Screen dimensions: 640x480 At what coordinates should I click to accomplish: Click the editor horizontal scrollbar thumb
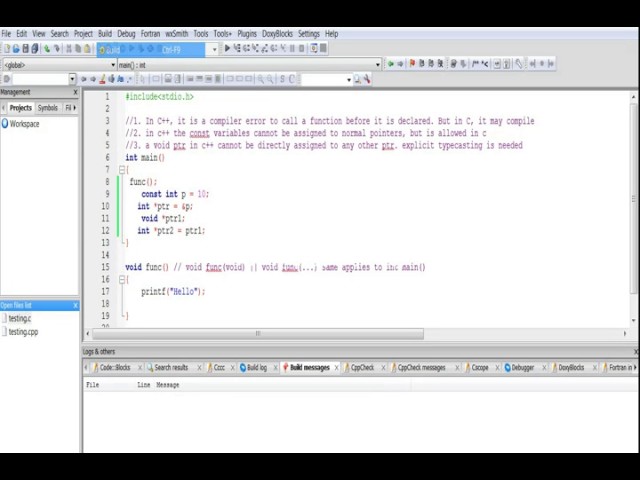click(x=258, y=333)
